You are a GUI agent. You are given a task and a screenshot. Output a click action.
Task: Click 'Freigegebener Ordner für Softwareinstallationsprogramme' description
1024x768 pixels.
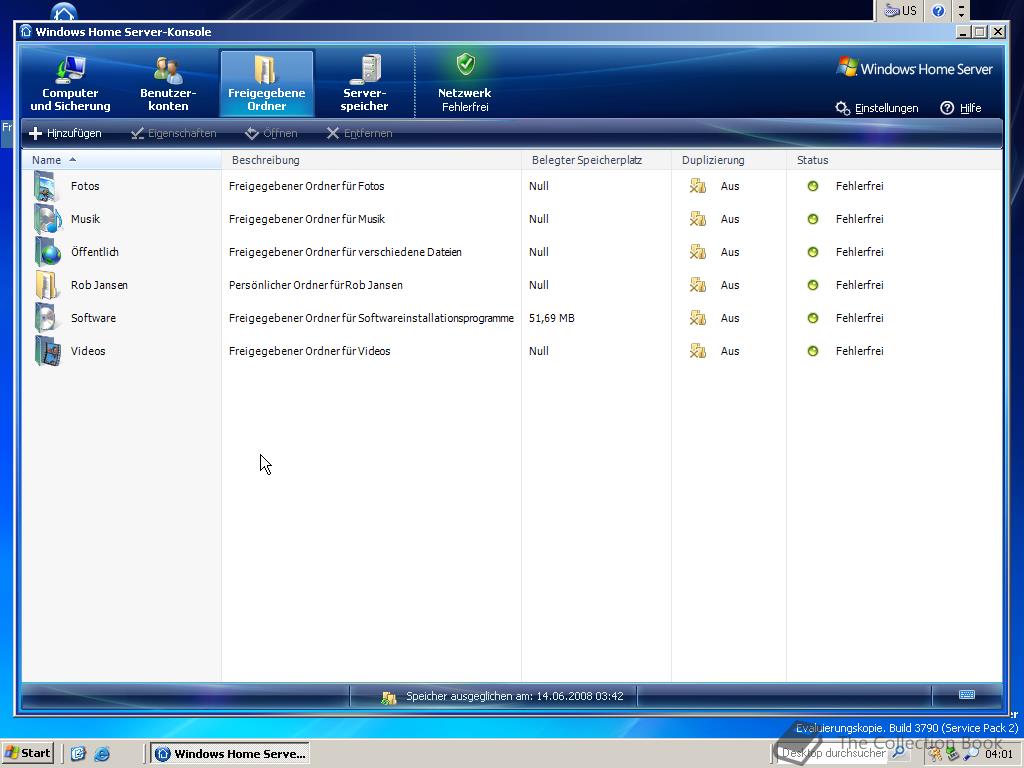tap(371, 318)
